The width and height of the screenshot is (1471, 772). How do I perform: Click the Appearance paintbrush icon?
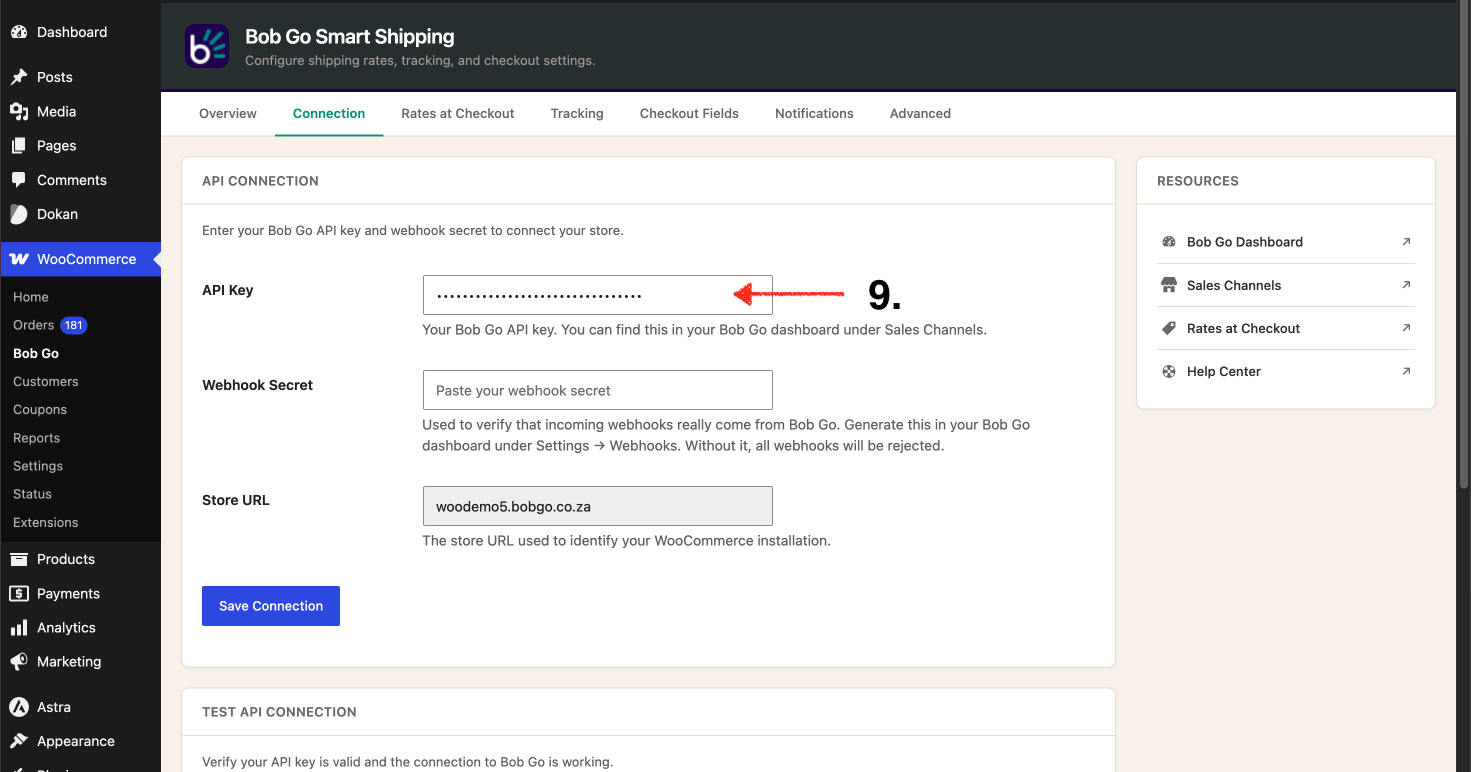18,741
